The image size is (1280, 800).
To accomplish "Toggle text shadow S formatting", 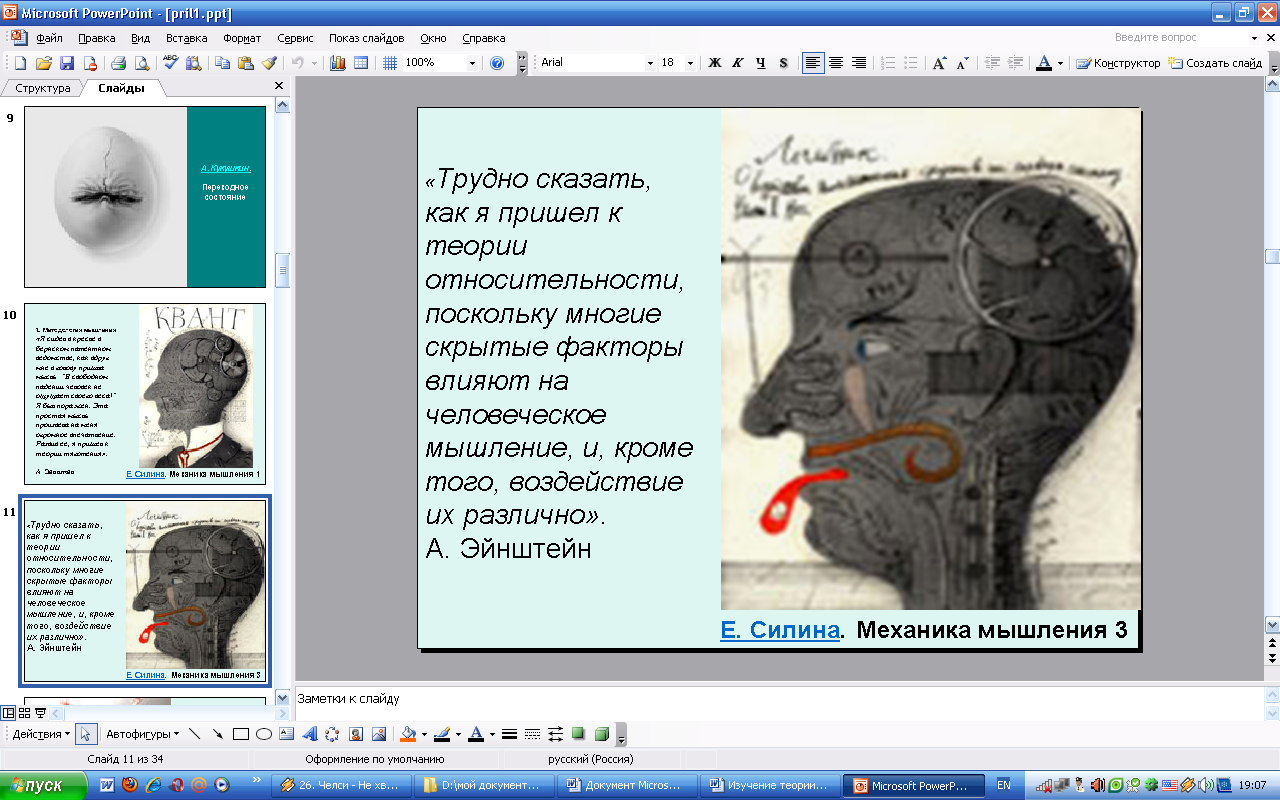I will point(783,63).
